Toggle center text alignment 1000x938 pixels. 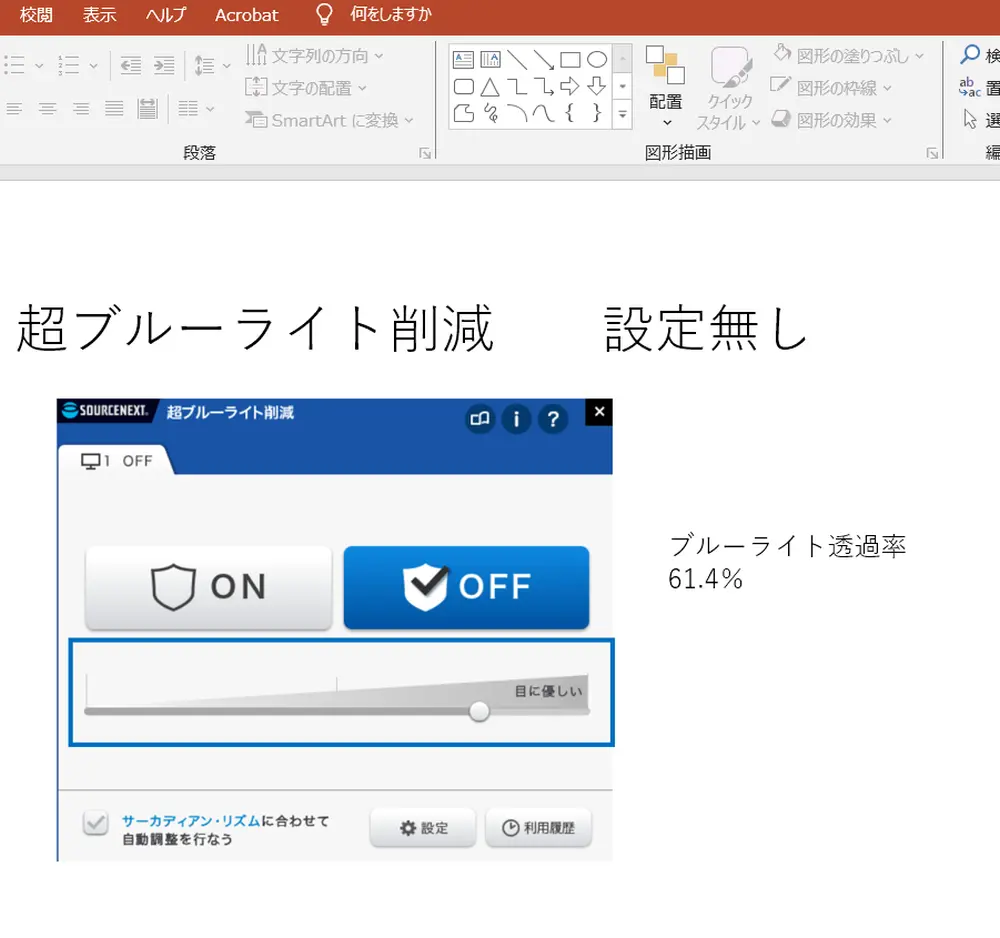[x=47, y=110]
